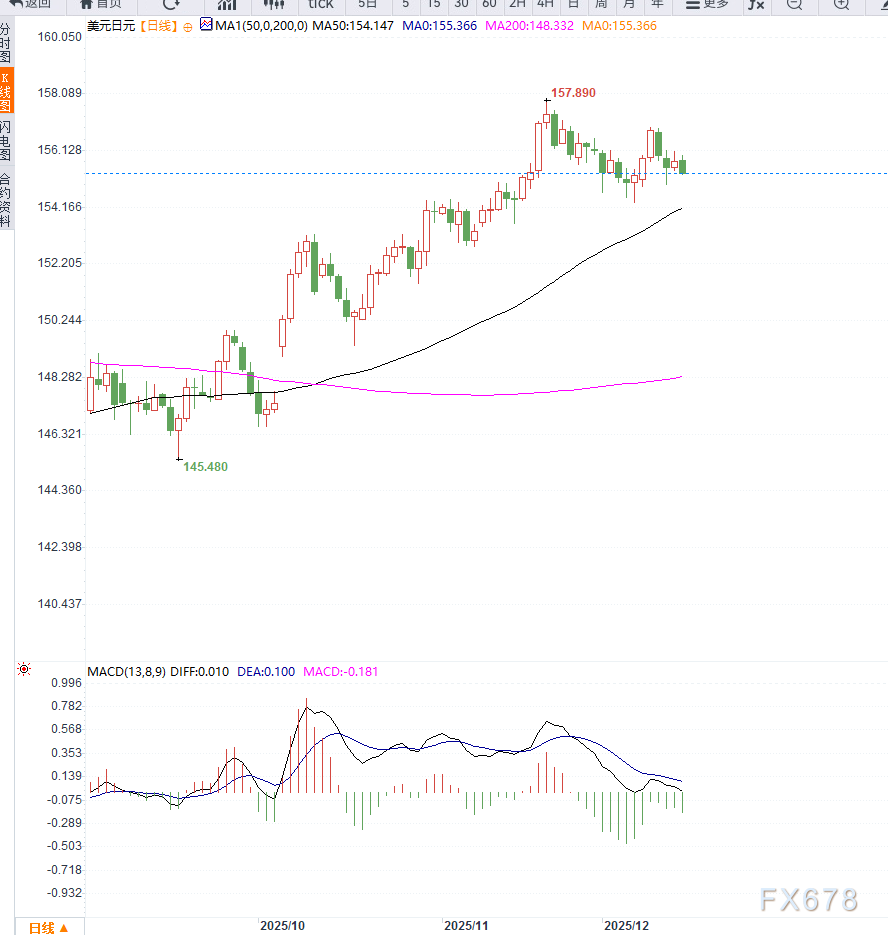Click the MA indicator chart icon

207,25
